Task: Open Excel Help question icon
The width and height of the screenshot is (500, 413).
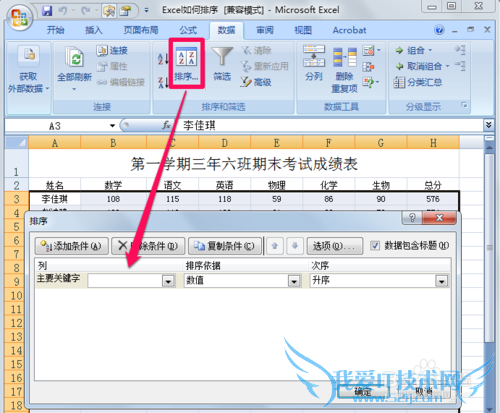Action: pyautogui.click(x=439, y=30)
